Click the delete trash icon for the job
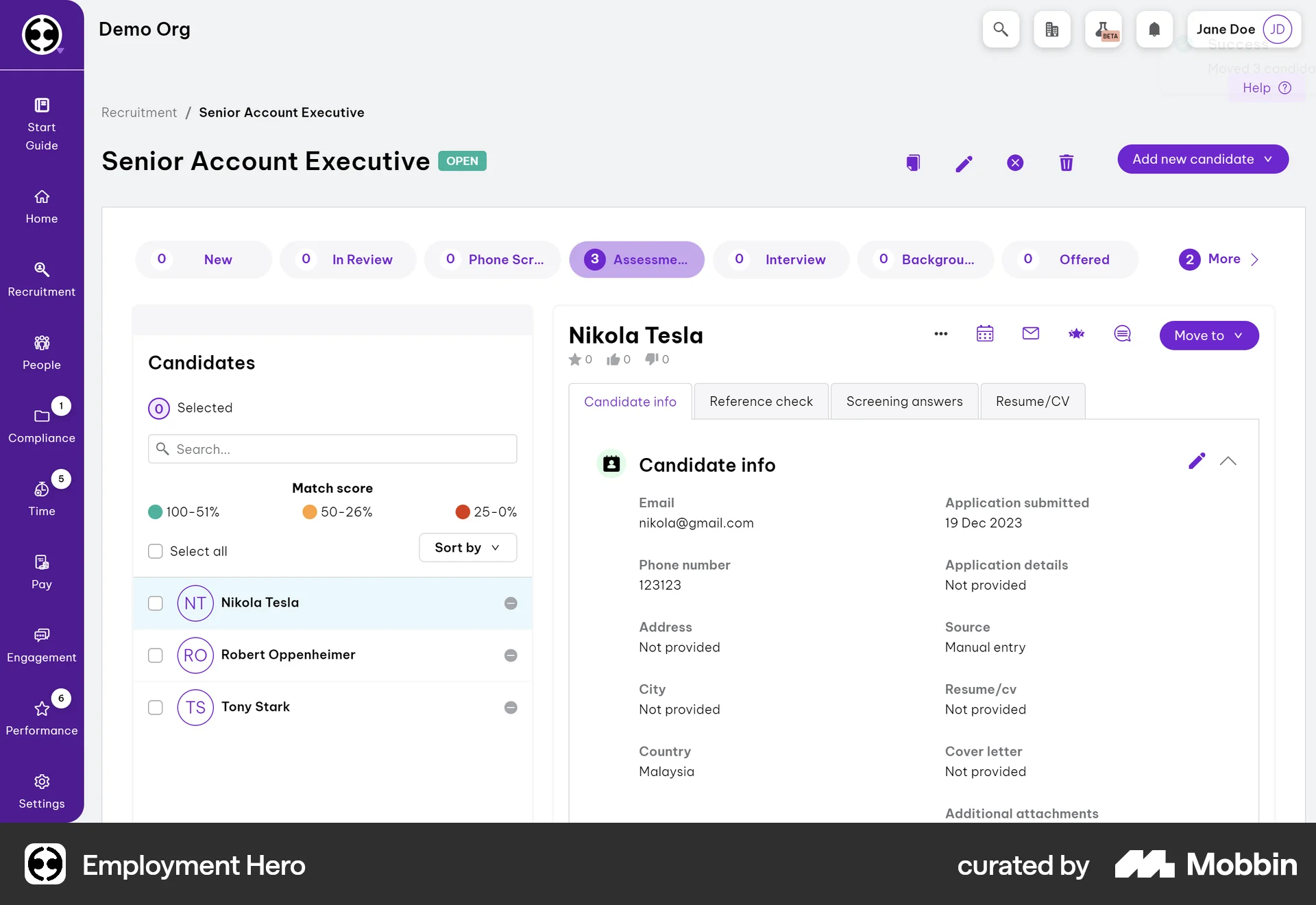 (x=1066, y=163)
